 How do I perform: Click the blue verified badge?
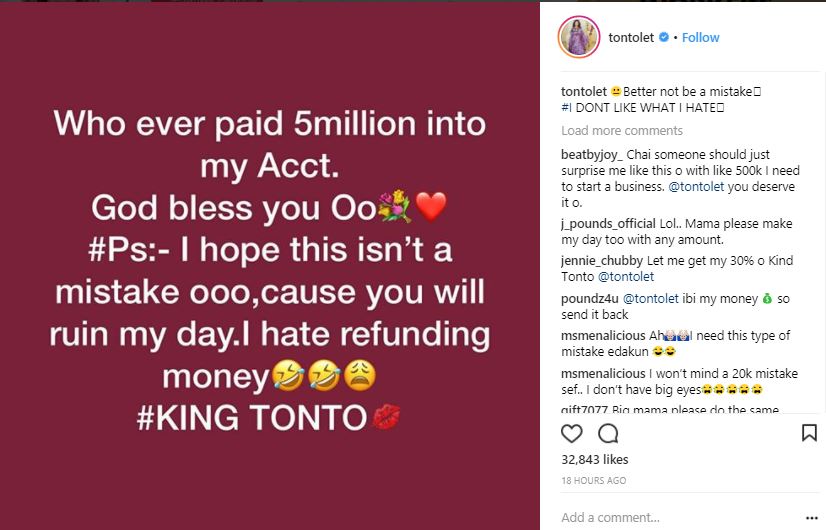664,38
